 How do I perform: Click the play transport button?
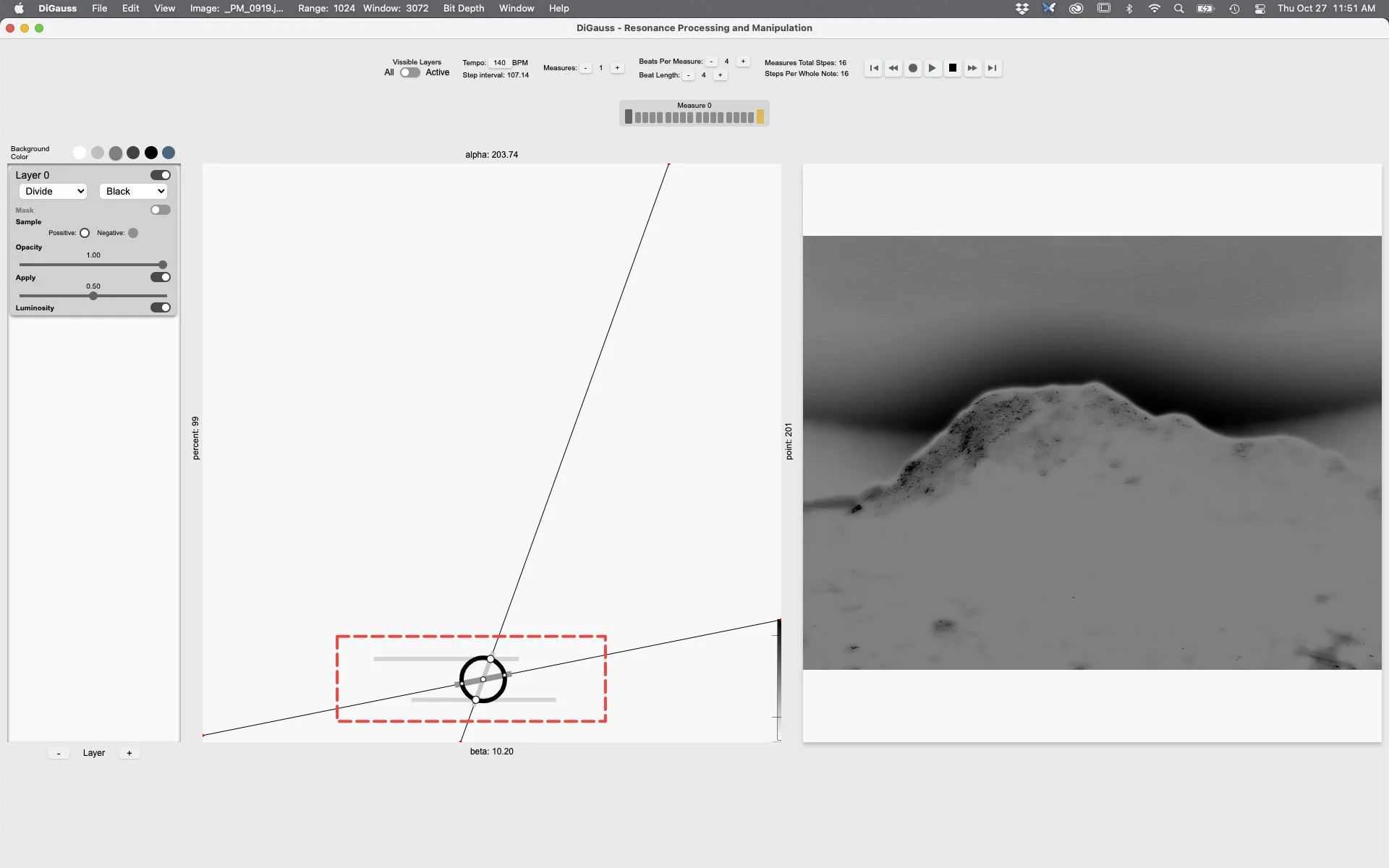click(933, 68)
